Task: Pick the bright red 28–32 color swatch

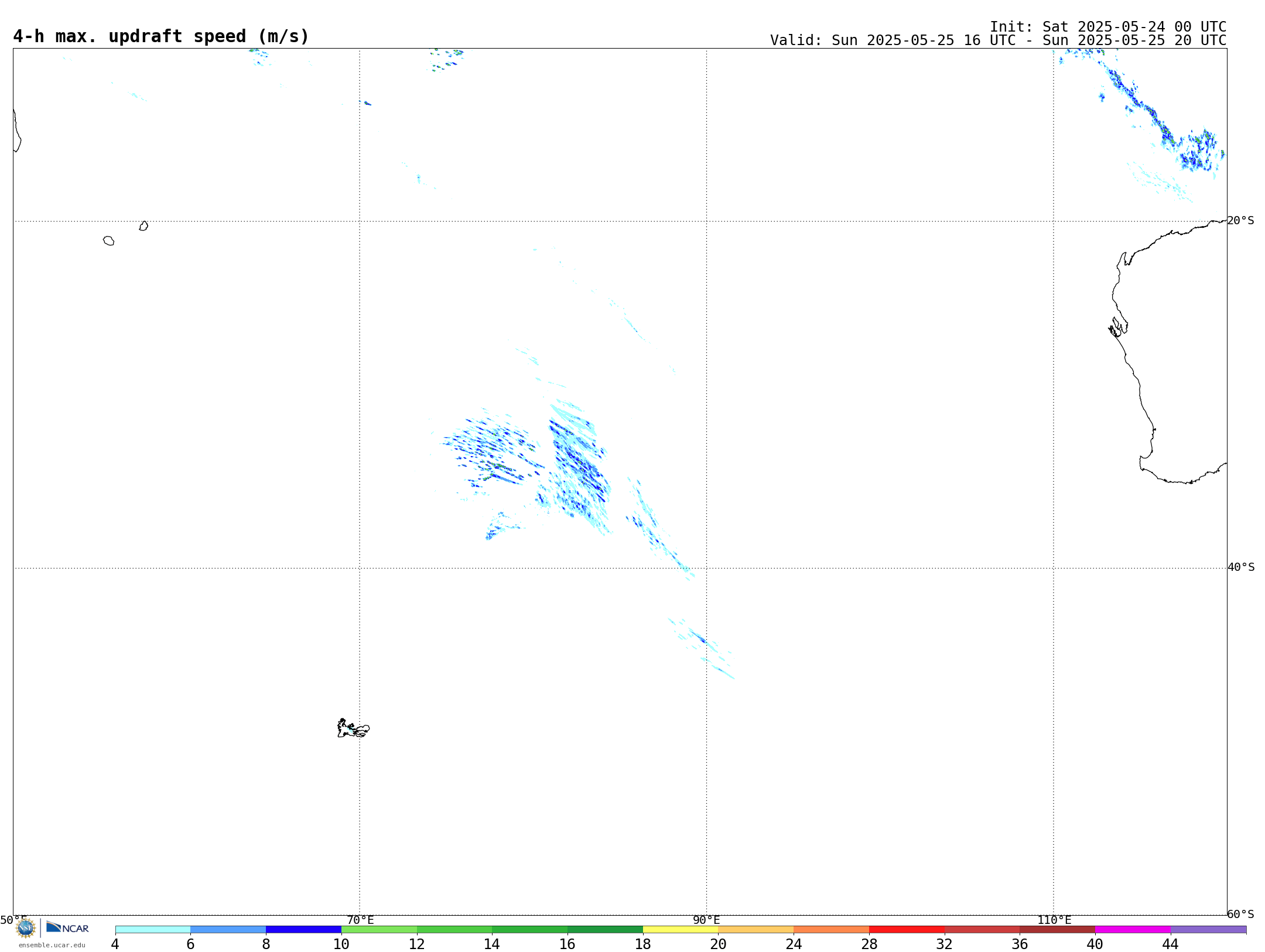Action: pyautogui.click(x=907, y=929)
